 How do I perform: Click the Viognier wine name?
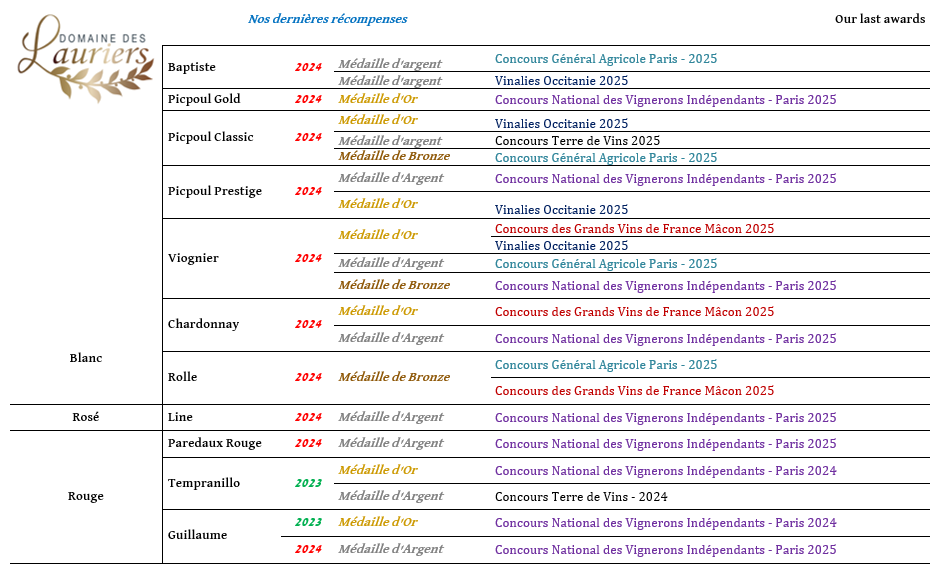tap(193, 258)
